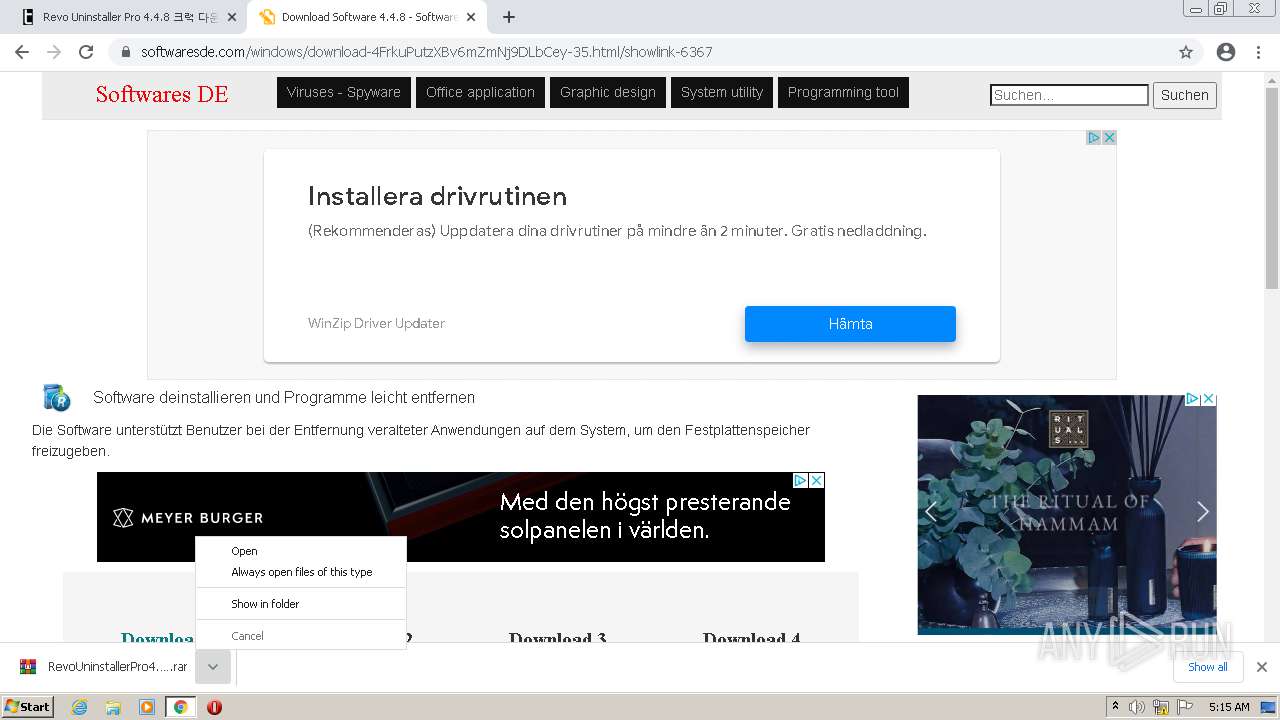
Task: Go back to the previous page
Action: pyautogui.click(x=22, y=52)
